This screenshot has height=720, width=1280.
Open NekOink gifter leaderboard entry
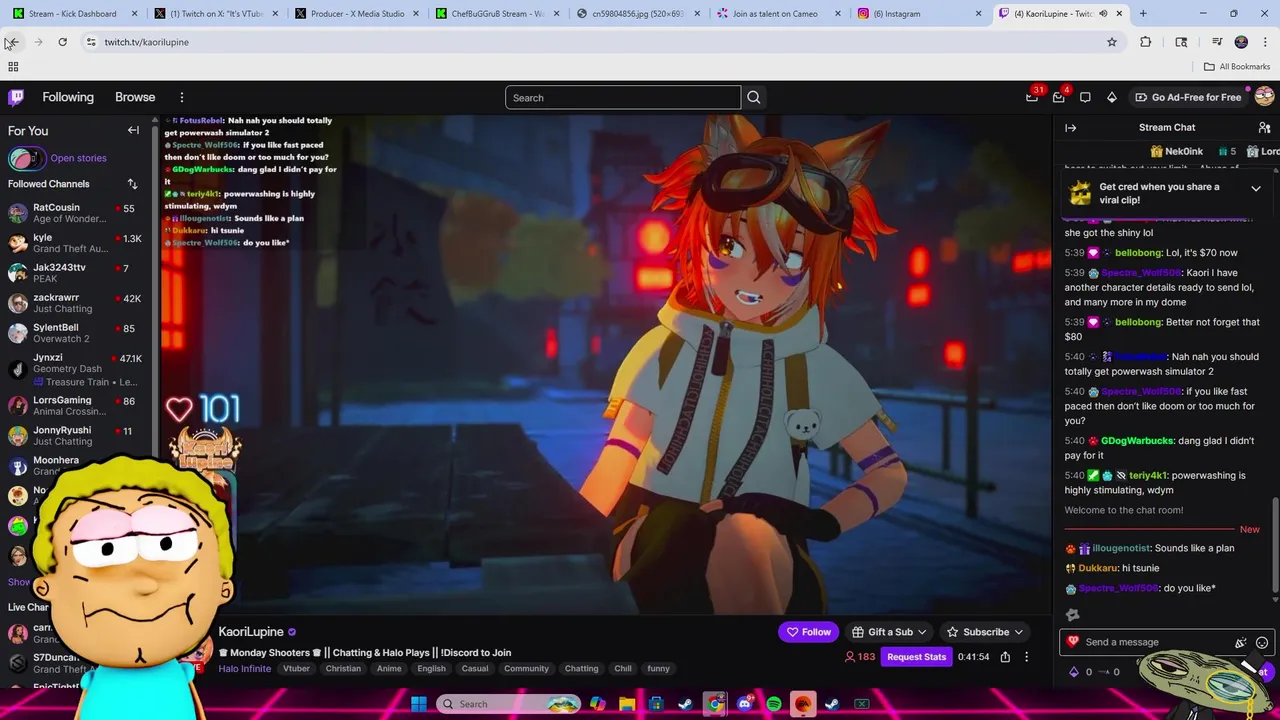click(x=1176, y=152)
